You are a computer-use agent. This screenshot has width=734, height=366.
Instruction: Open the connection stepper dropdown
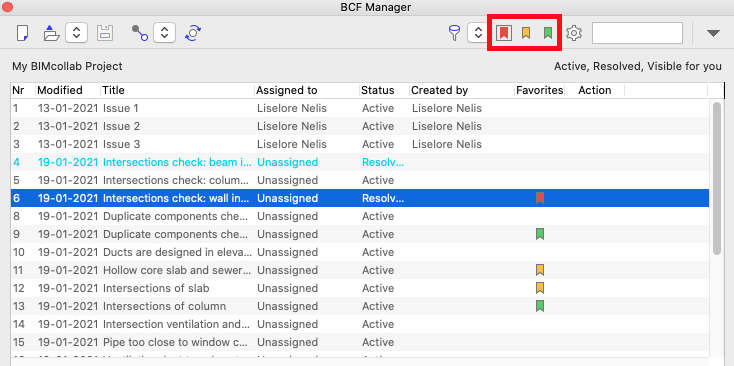tap(164, 33)
